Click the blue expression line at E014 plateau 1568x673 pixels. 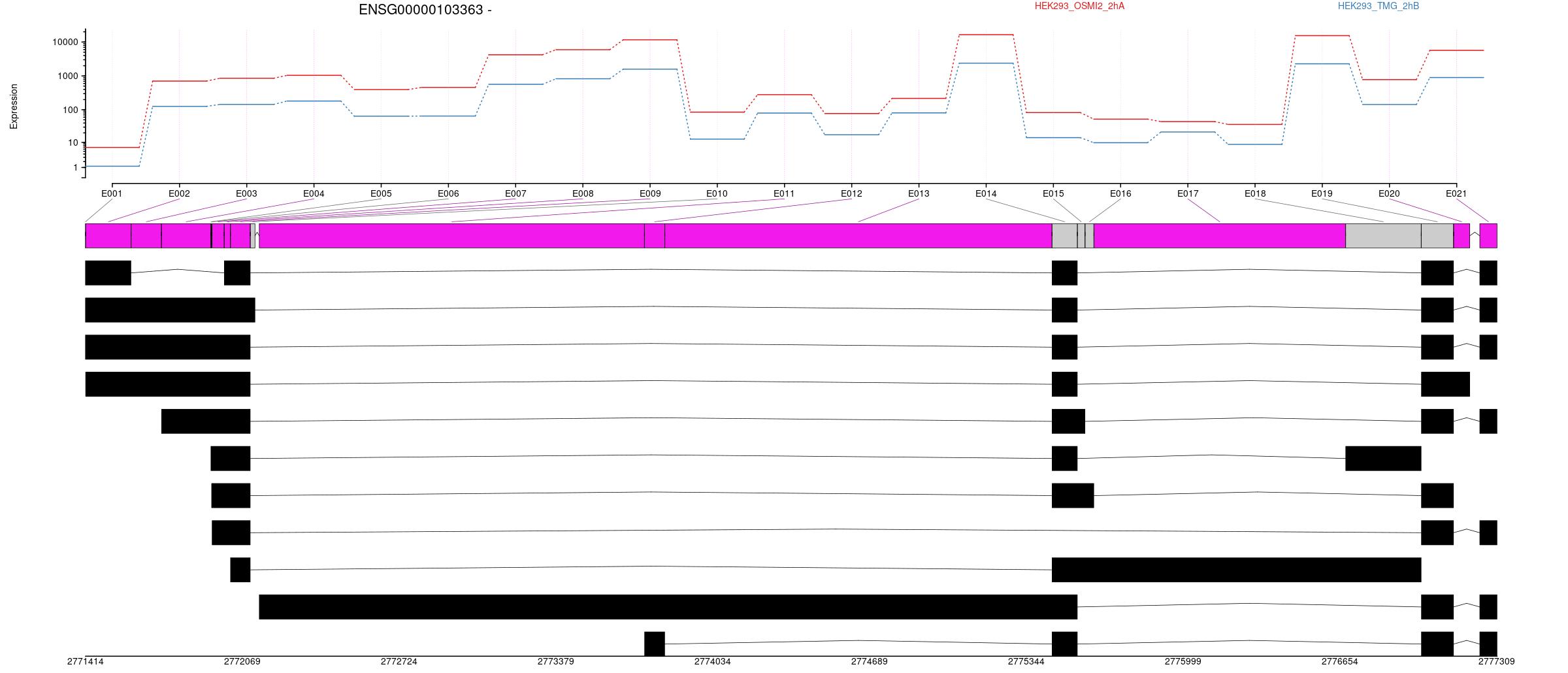click(986, 63)
